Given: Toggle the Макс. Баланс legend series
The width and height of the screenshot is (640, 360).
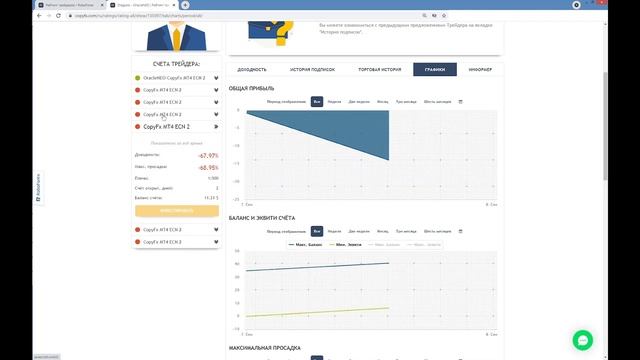Looking at the screenshot, I should point(305,245).
